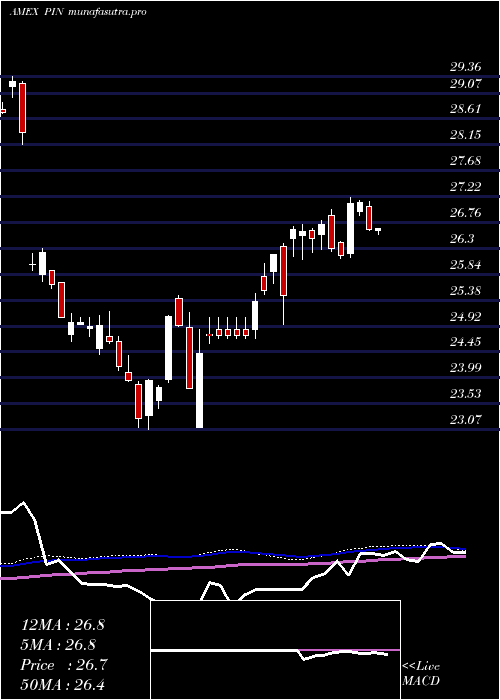This screenshot has width=500, height=700.
Task: Click the 23.99 price axis label
Action: pyautogui.click(x=465, y=367)
